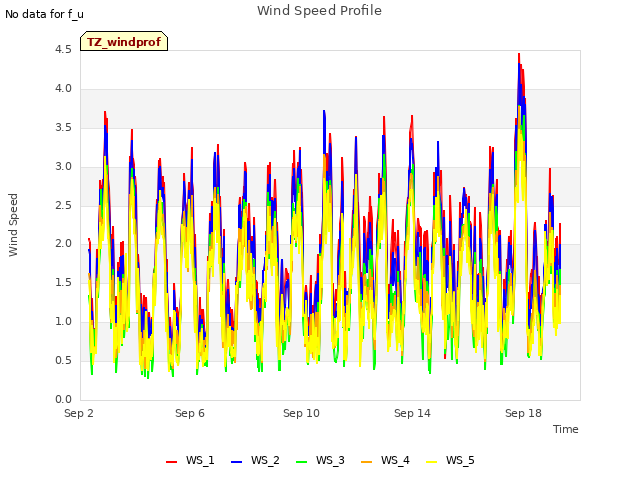
Task: Click the red WS_1 legend swatch
Action: (171, 462)
